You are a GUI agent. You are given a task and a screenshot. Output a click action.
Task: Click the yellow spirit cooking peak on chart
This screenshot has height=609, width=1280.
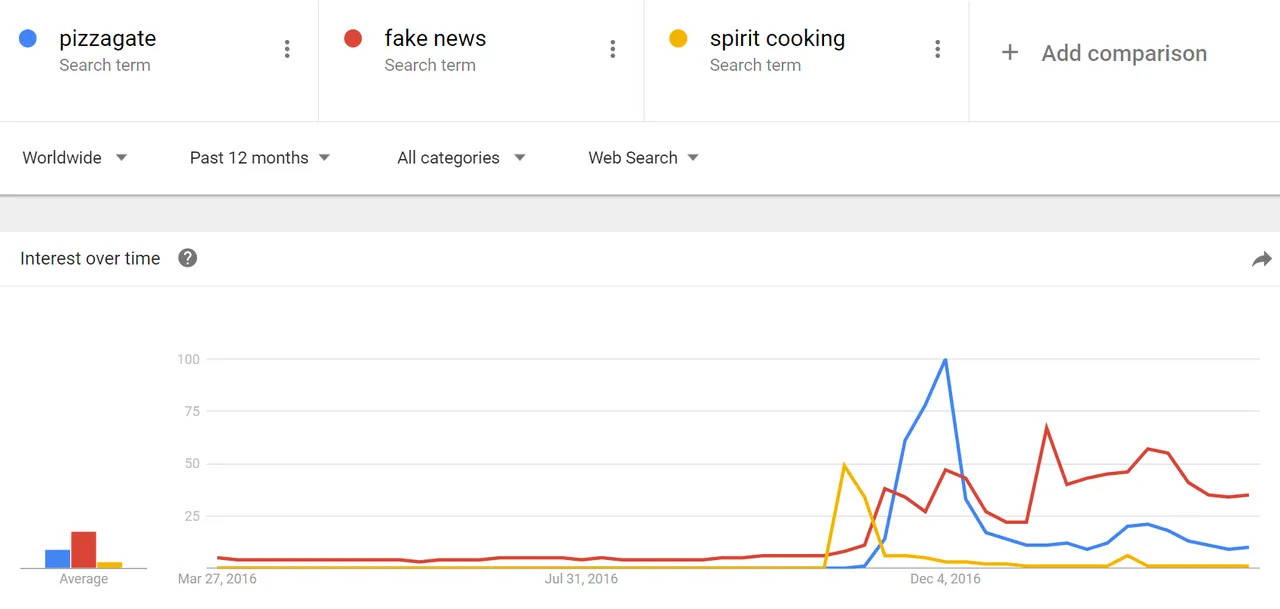[845, 465]
